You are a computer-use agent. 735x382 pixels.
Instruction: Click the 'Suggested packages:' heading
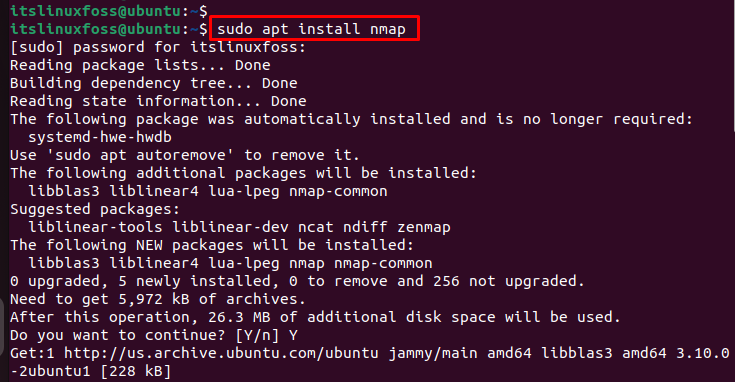pos(95,209)
